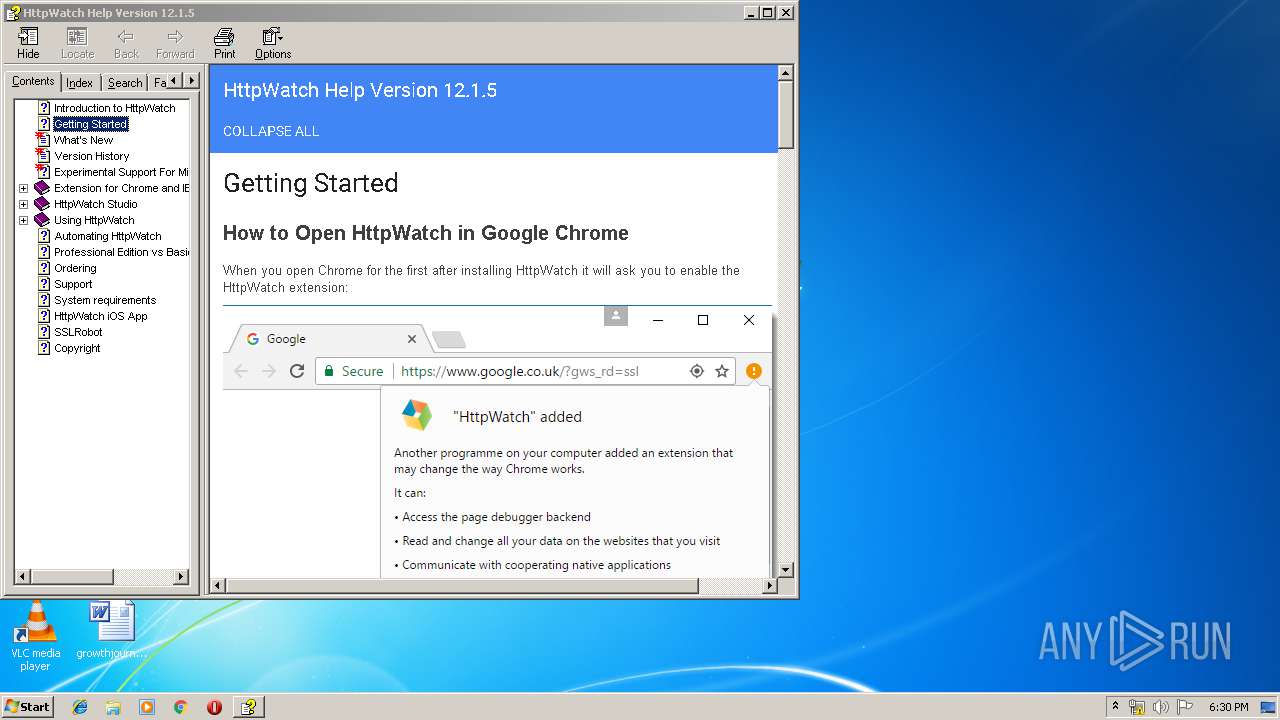Select the Getting Started topic
Screen dimensions: 1280x720
coord(90,124)
